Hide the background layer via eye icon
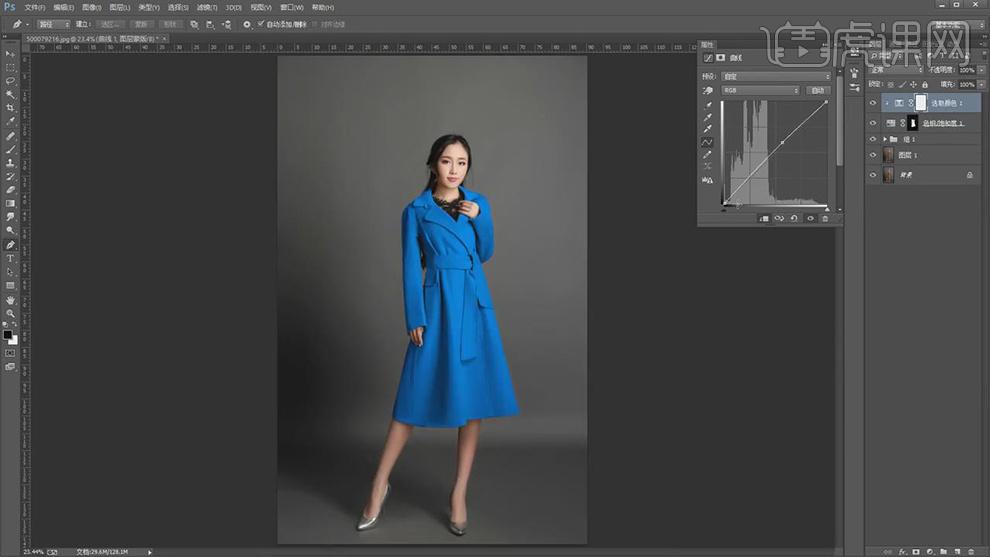990x557 pixels. point(873,175)
